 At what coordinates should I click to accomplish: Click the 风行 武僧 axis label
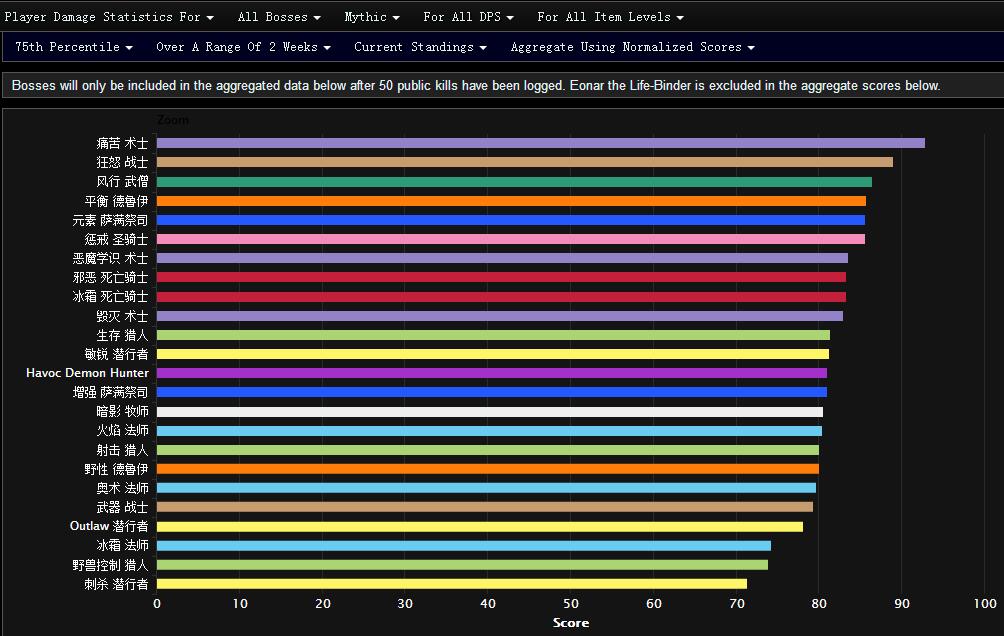pyautogui.click(x=122, y=181)
